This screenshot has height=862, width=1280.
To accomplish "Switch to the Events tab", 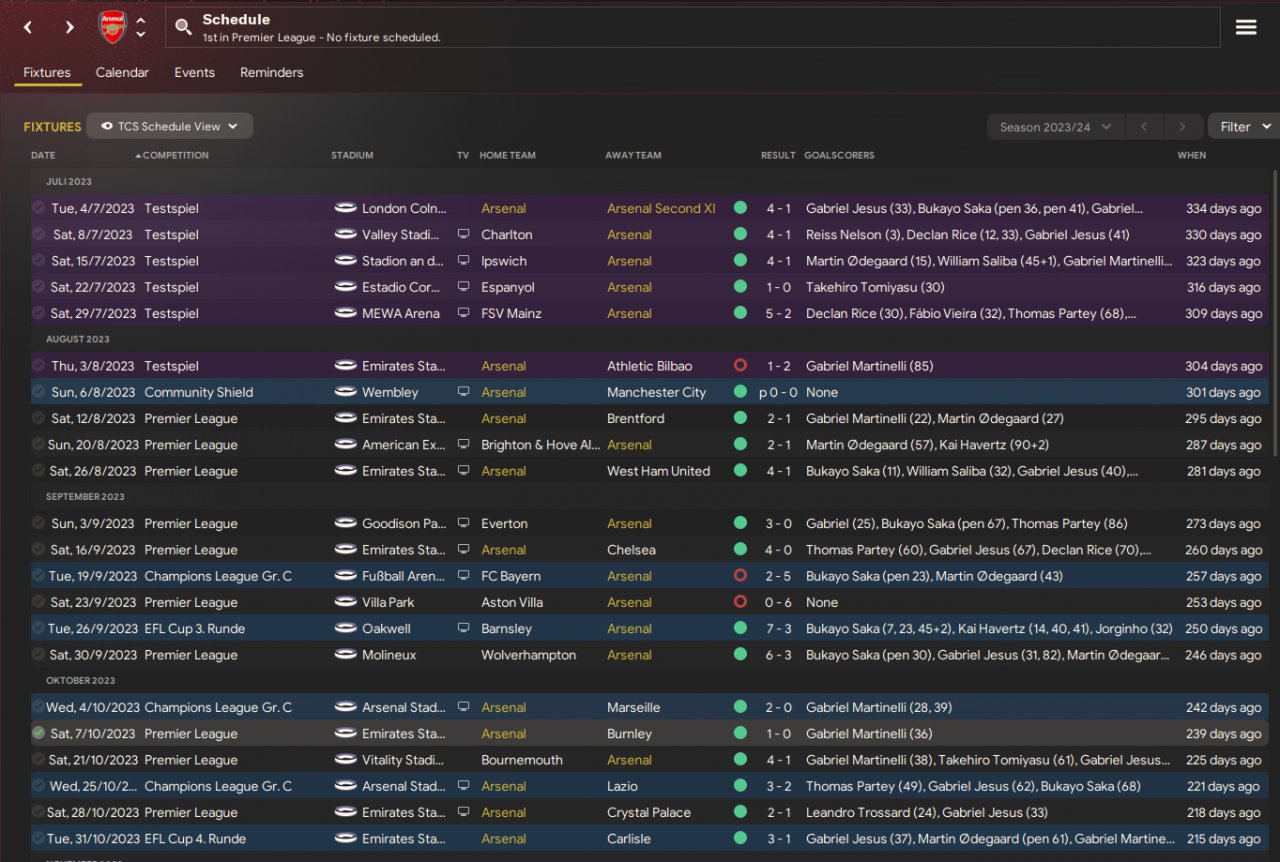I will coord(194,72).
